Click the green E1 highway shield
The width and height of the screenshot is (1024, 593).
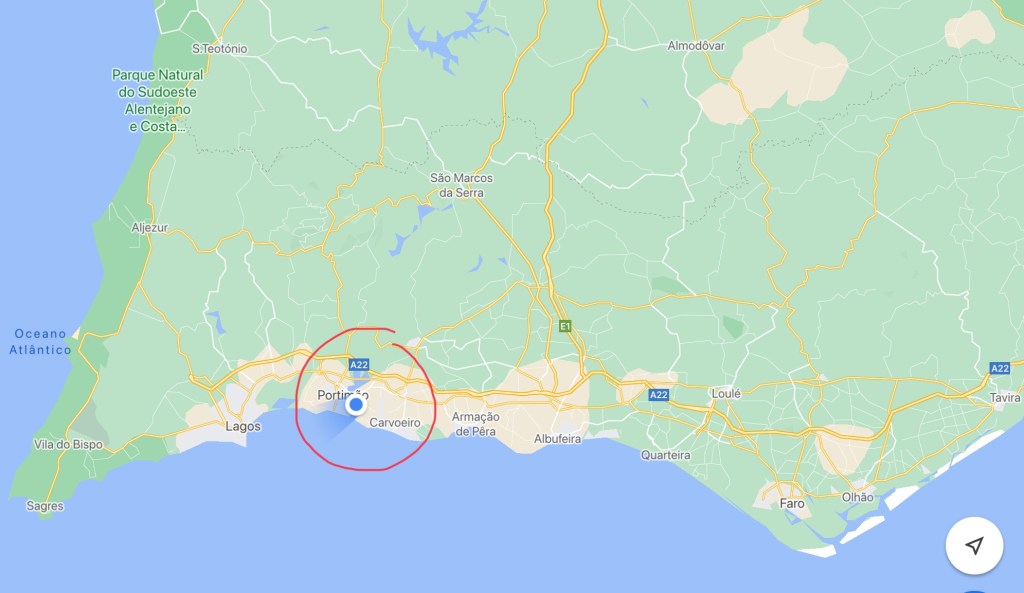coord(565,326)
